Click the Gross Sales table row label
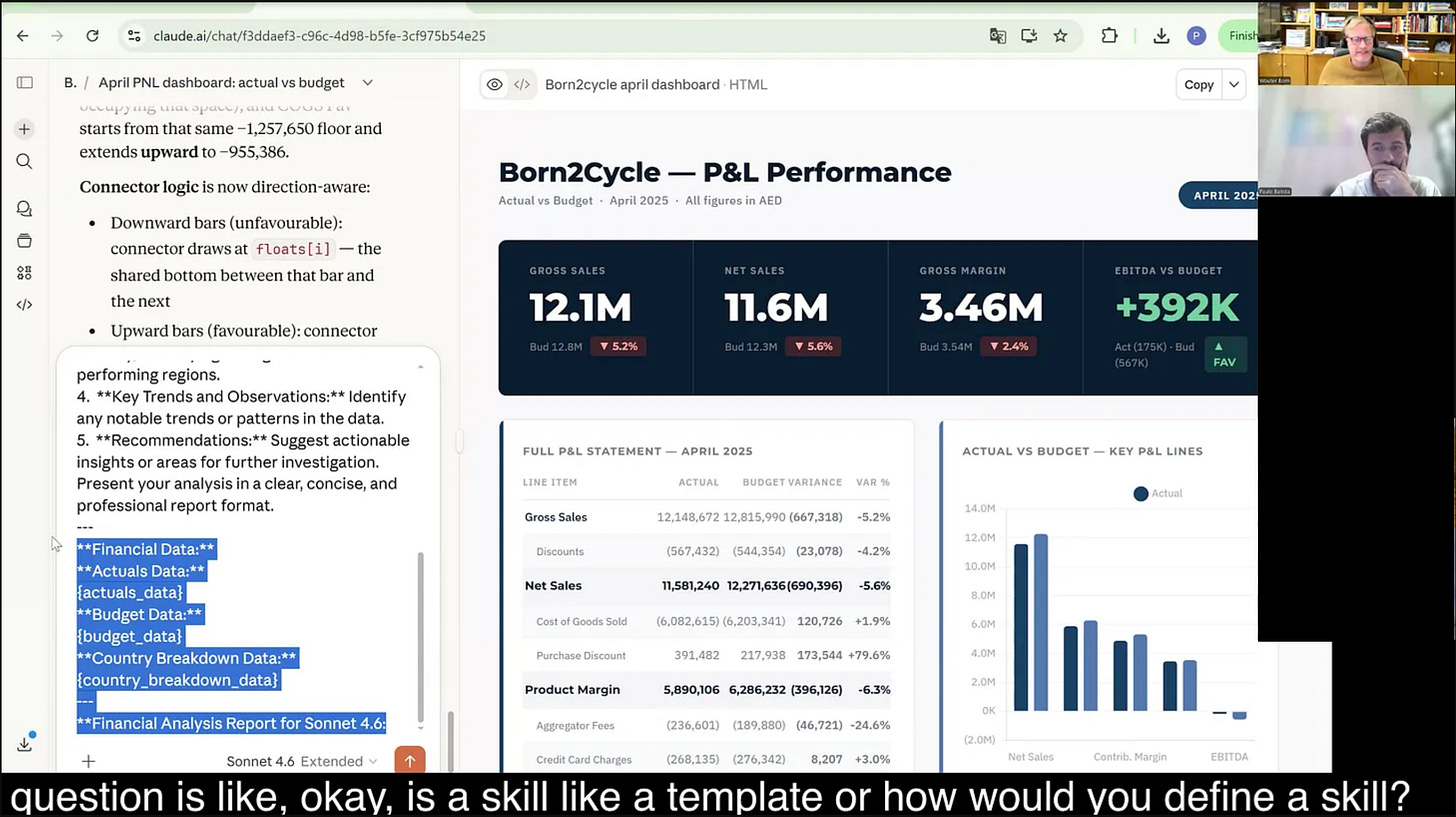This screenshot has height=817, width=1456. coord(556,517)
